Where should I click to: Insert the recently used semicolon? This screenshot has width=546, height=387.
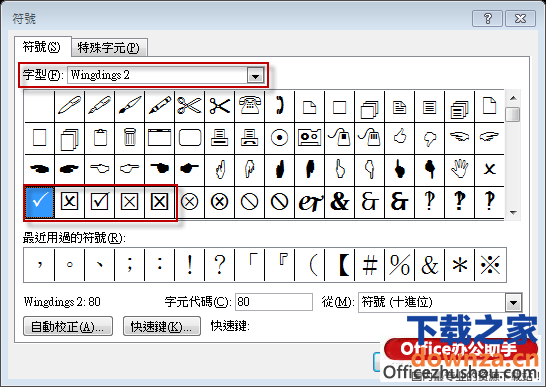click(129, 265)
